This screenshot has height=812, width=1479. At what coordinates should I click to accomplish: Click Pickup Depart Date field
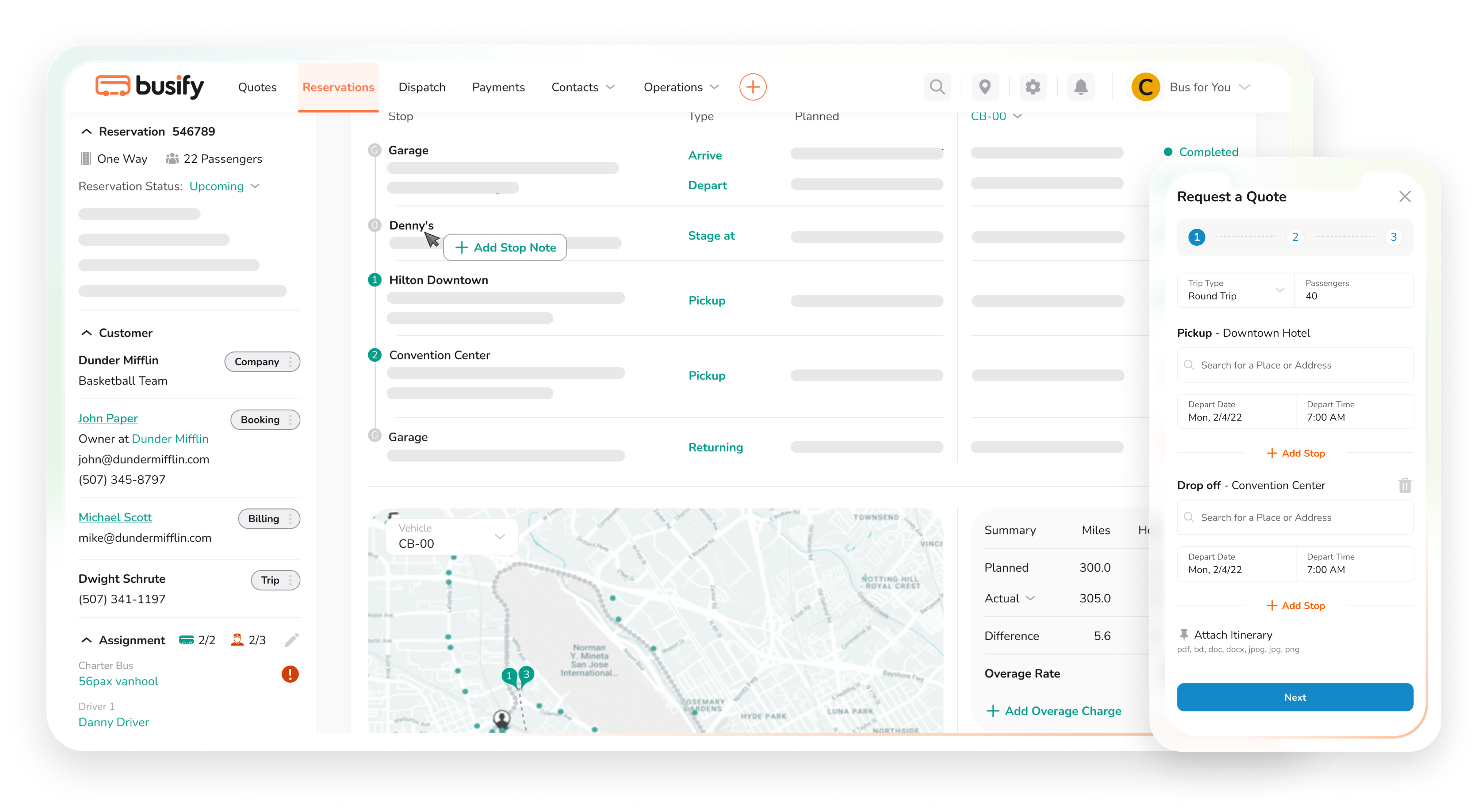1236,411
